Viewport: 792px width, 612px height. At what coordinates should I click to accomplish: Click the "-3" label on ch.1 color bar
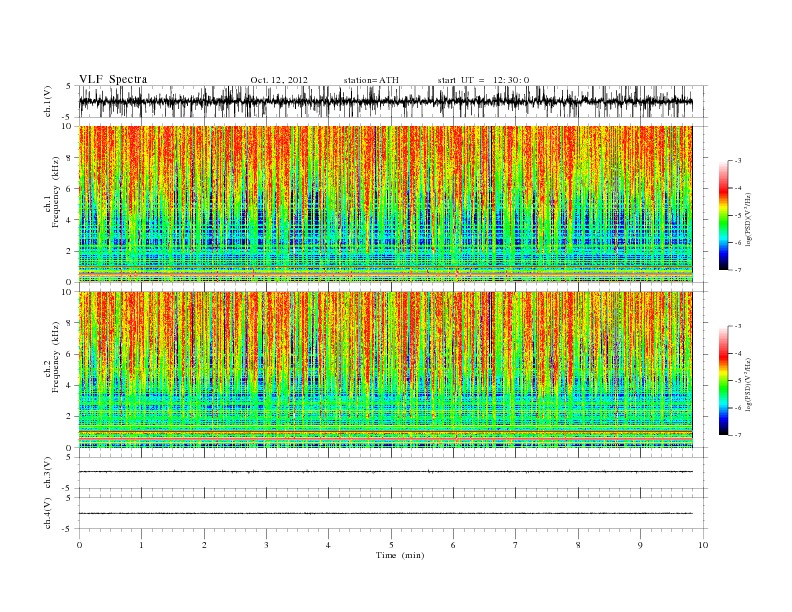coord(737,161)
